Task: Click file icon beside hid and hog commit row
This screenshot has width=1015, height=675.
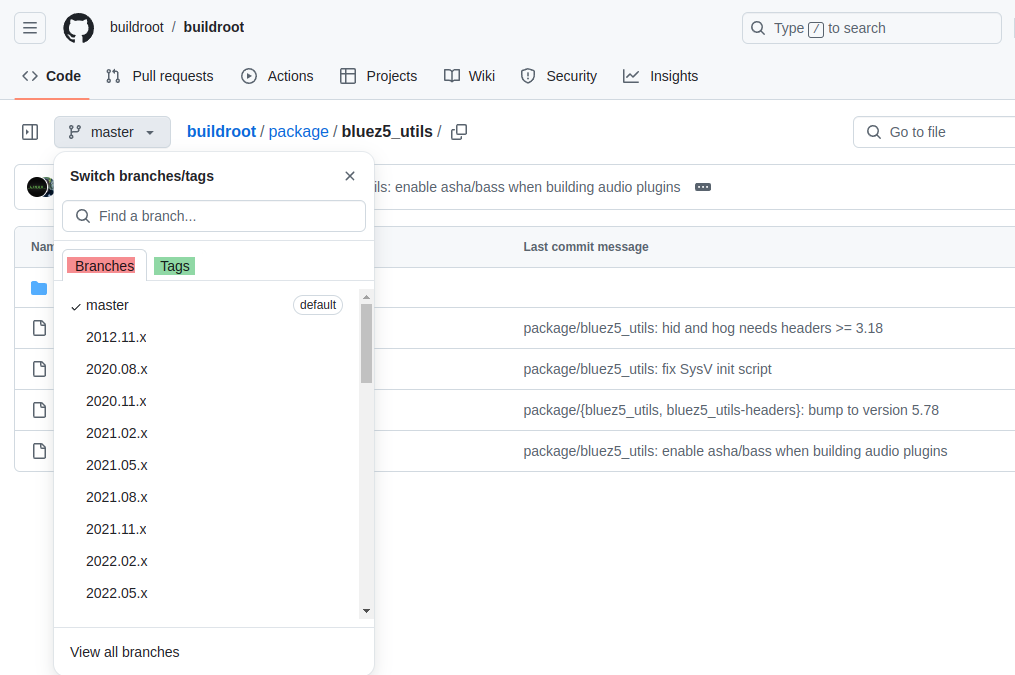Action: [x=39, y=328]
